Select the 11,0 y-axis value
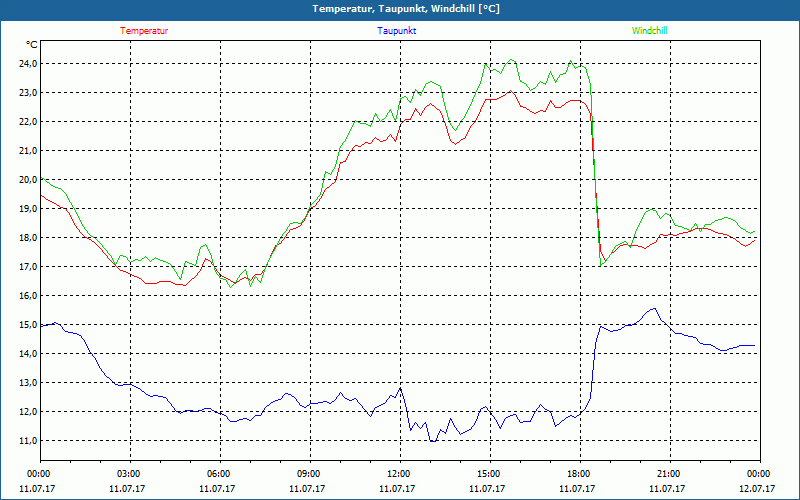This screenshot has height=500, width=800. pos(25,441)
